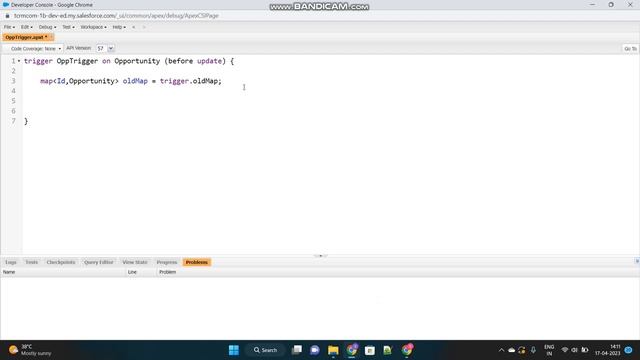Switch to the Checkpoints tab
The image size is (640, 360).
[x=61, y=262]
